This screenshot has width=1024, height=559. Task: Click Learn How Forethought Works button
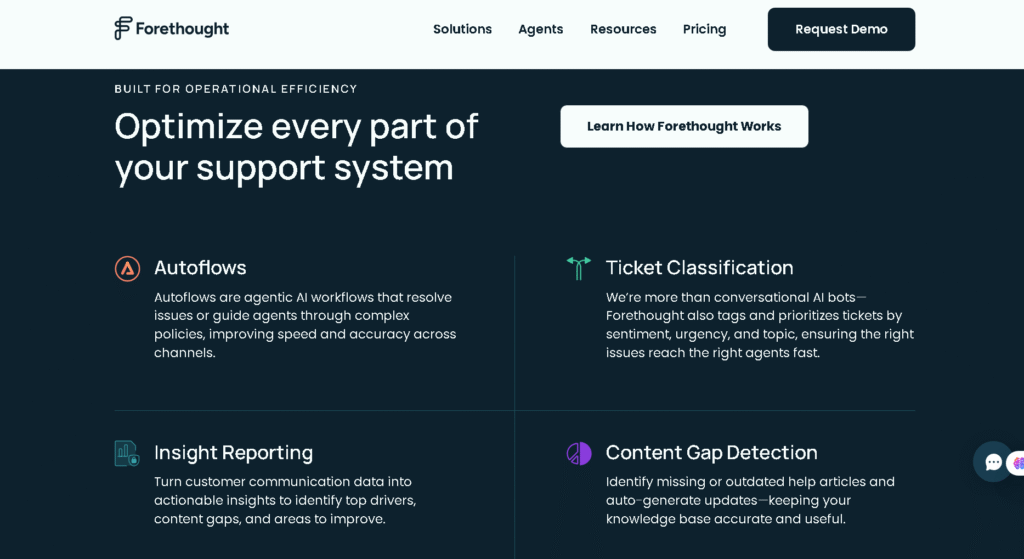point(684,126)
